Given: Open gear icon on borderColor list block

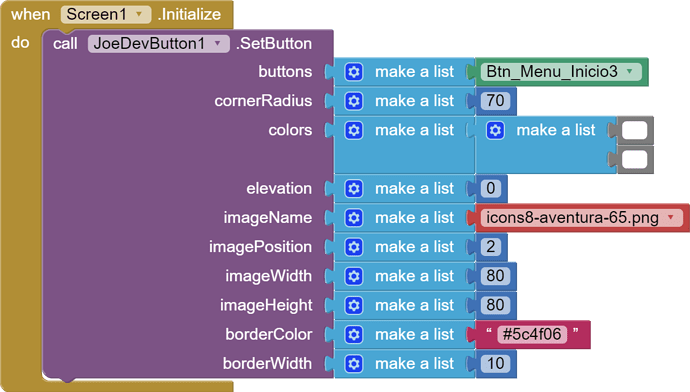Looking at the screenshot, I should coord(354,334).
